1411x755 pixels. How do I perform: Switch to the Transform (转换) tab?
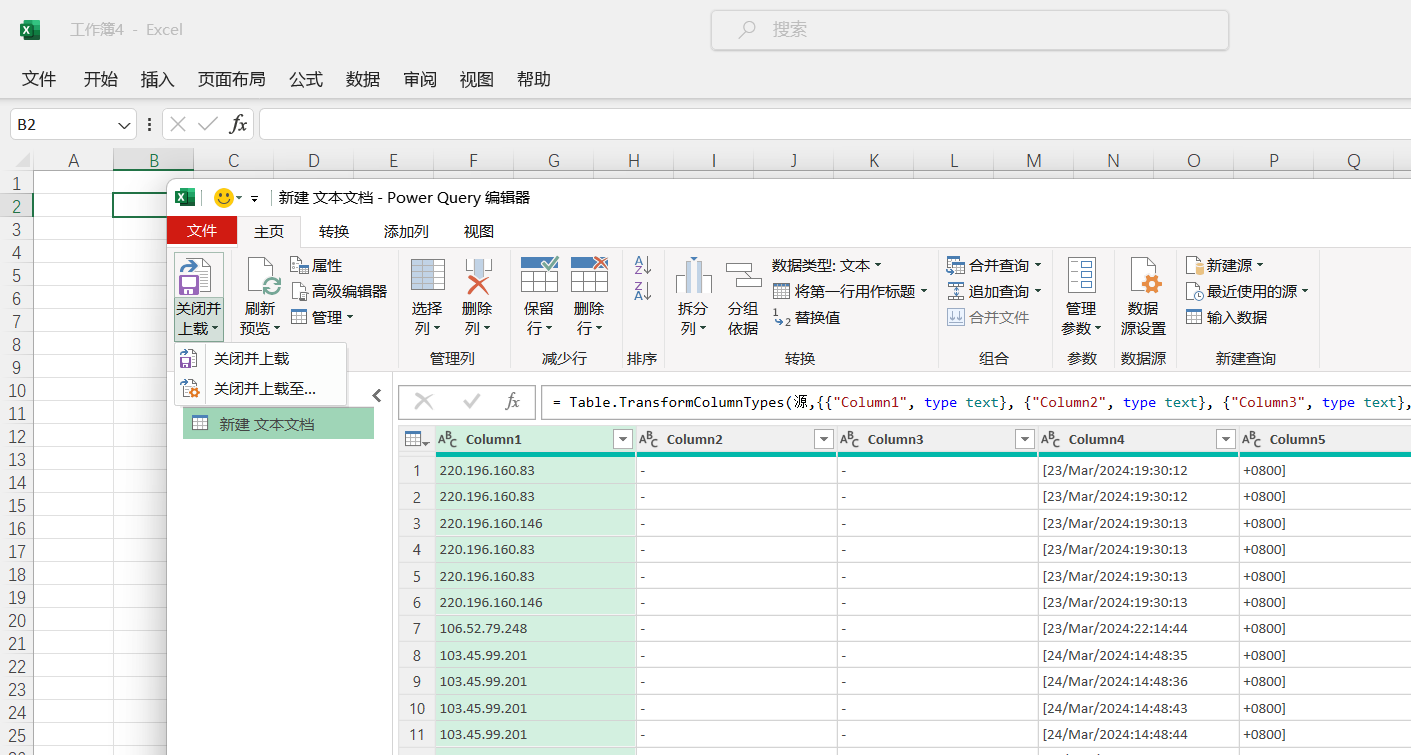tap(334, 231)
